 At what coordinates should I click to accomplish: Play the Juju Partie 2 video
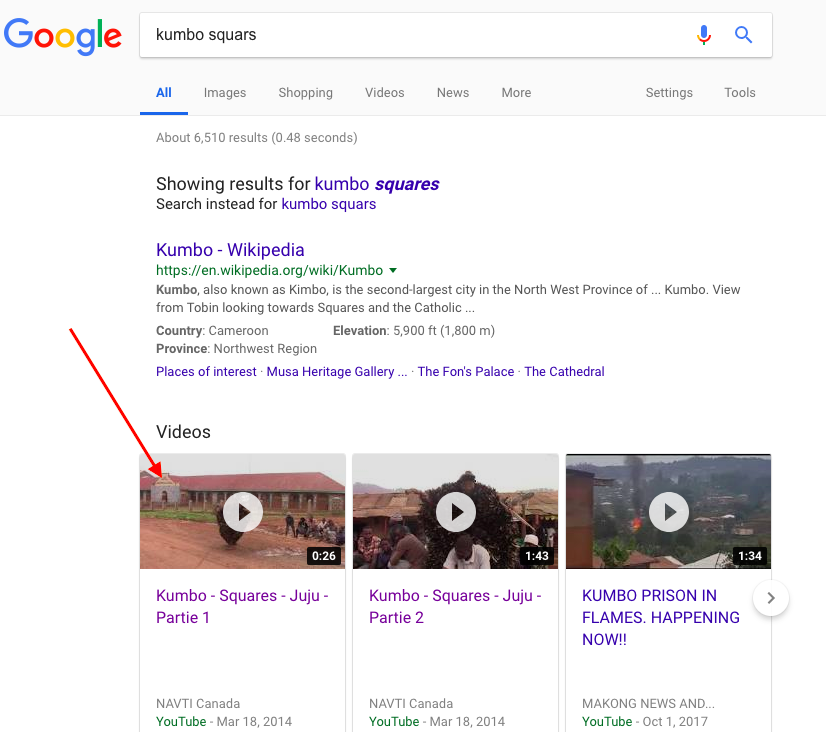456,512
